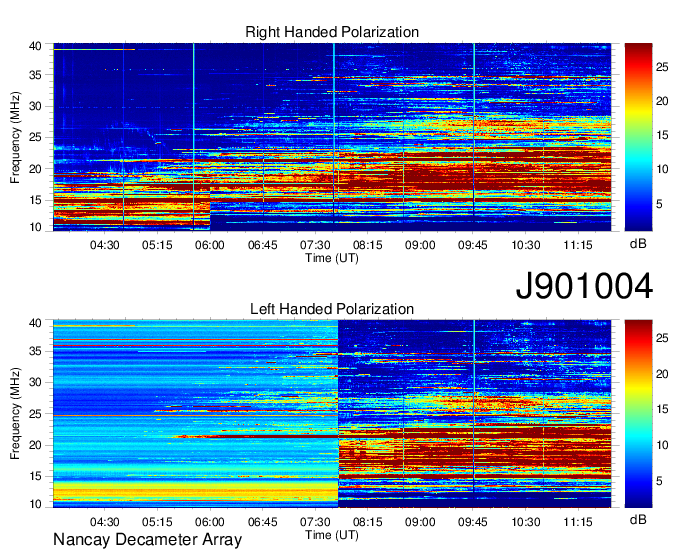
Task: Click the 20 MHz frequency tick on bottom plot
Action: point(36,445)
